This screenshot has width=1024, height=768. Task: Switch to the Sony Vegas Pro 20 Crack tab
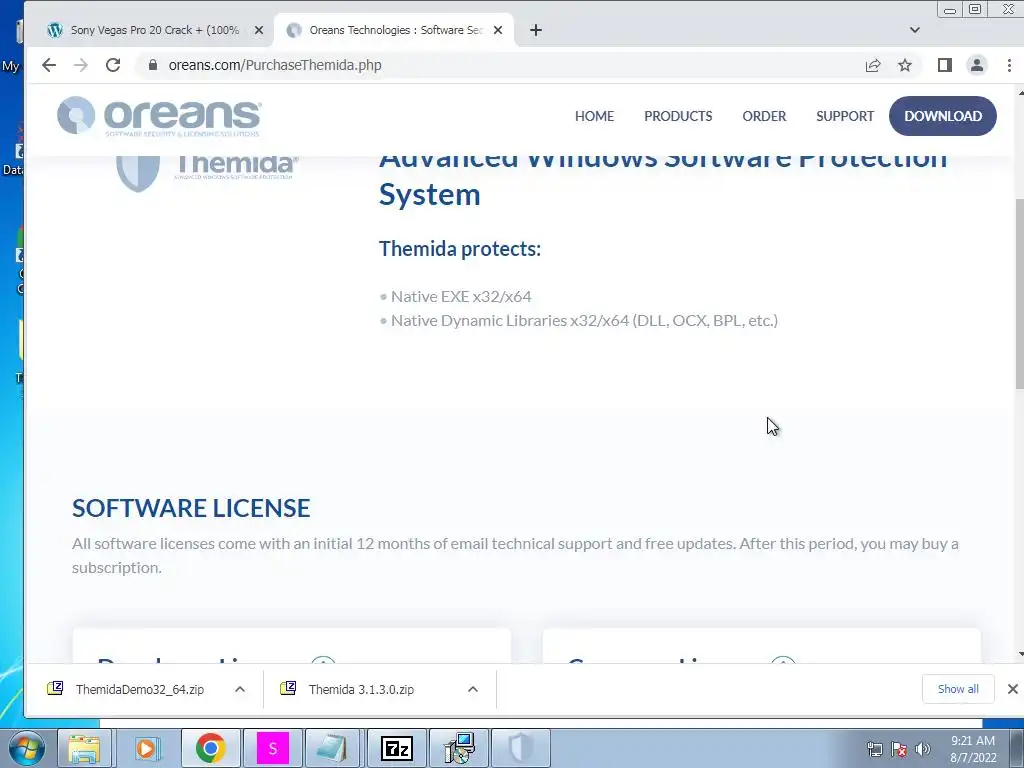click(x=154, y=30)
